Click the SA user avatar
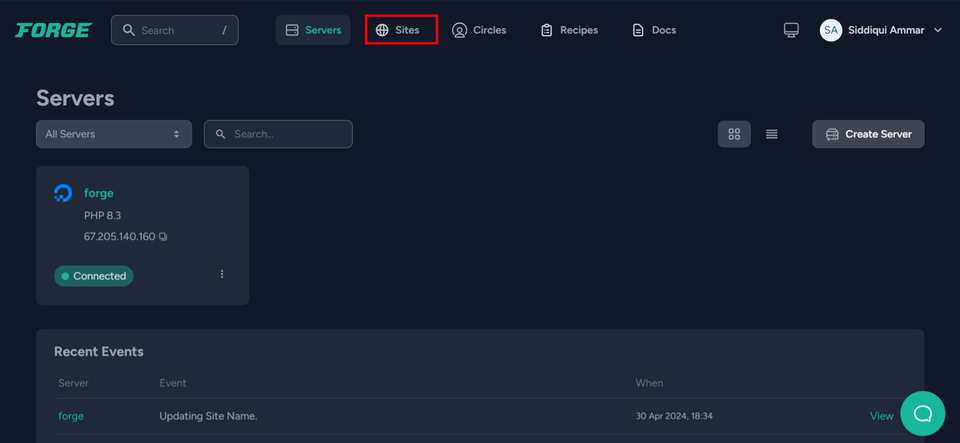 [830, 30]
